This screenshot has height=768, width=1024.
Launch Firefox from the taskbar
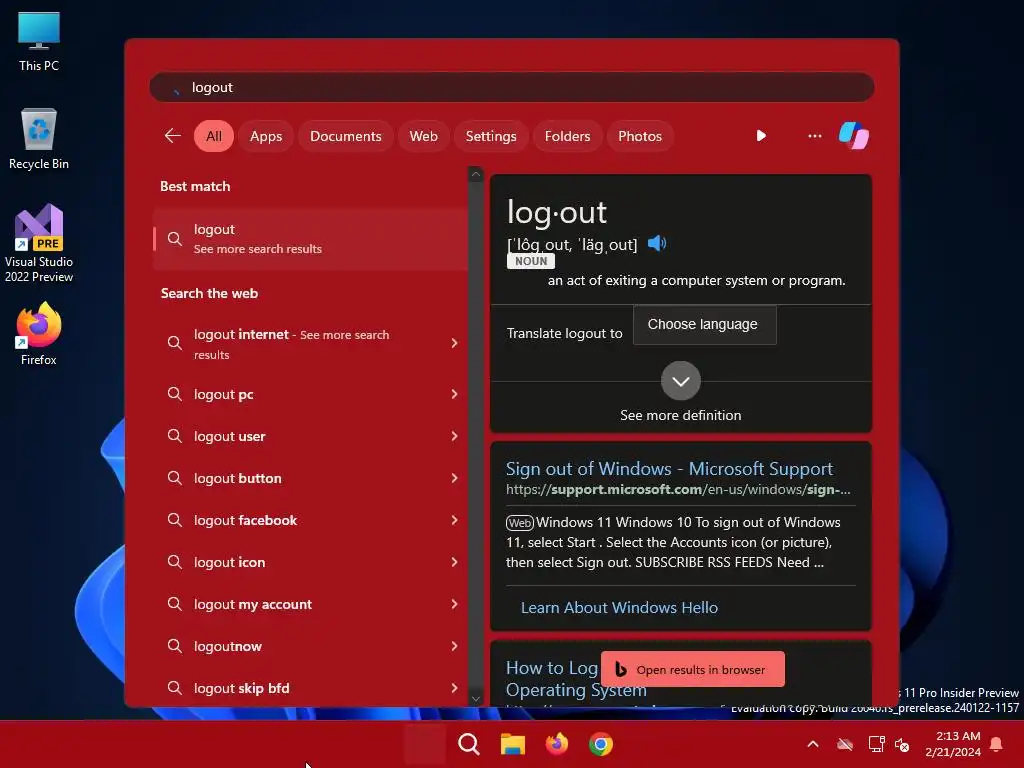pos(556,744)
